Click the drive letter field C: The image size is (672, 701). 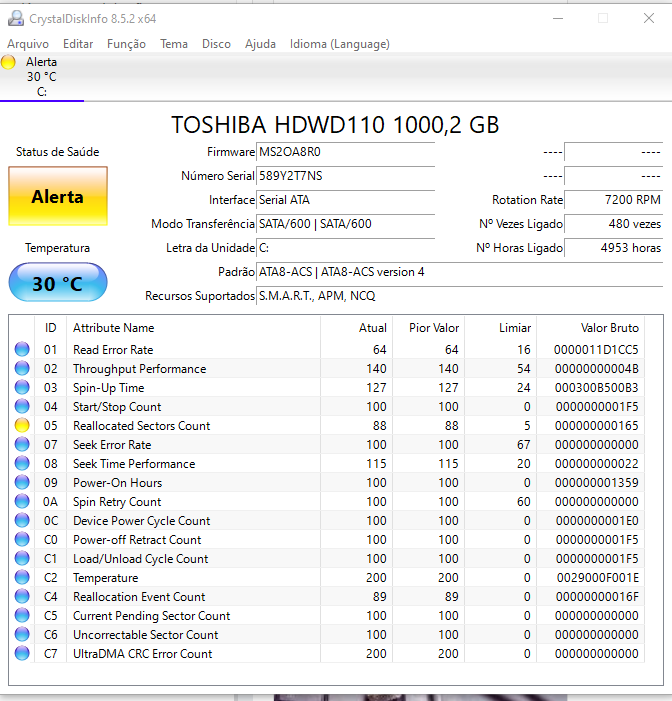(x=345, y=248)
